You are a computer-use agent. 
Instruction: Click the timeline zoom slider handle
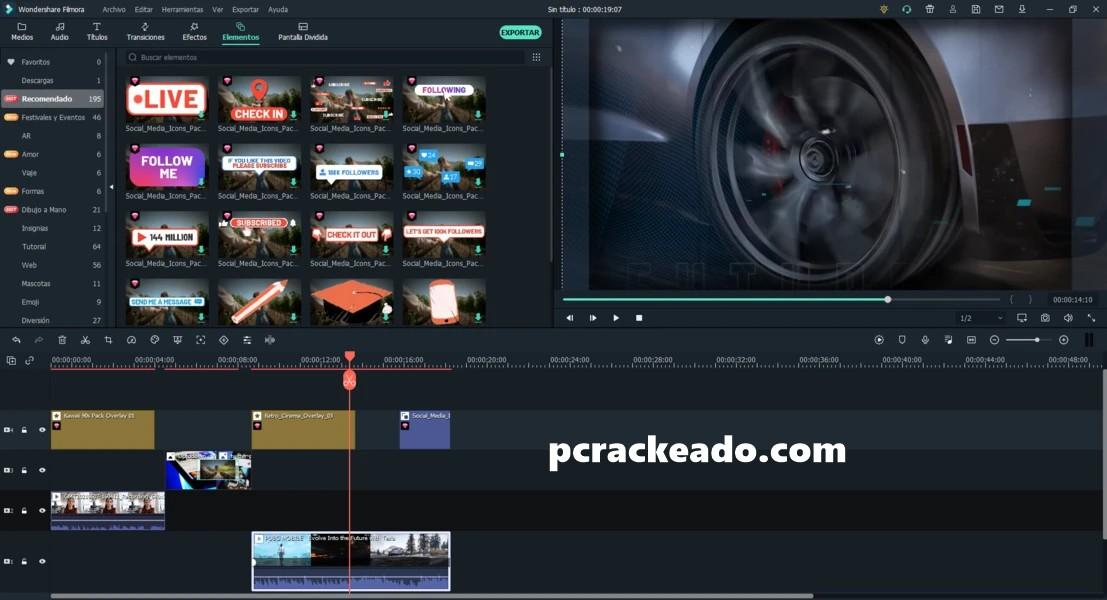1037,340
